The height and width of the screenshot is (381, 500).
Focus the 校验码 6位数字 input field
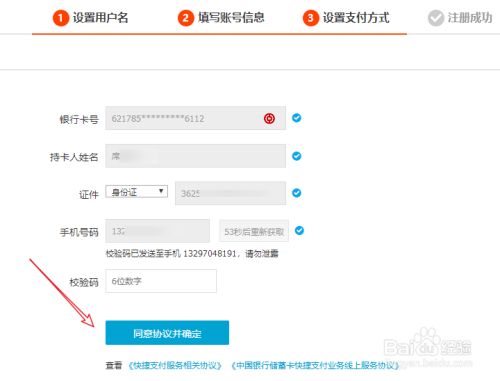tap(161, 281)
